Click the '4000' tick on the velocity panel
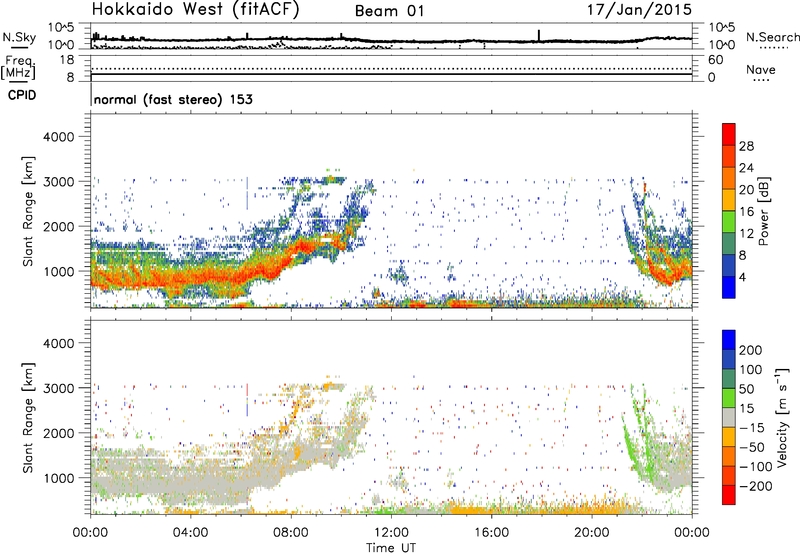Screen dimensions: 800x554 (59, 343)
